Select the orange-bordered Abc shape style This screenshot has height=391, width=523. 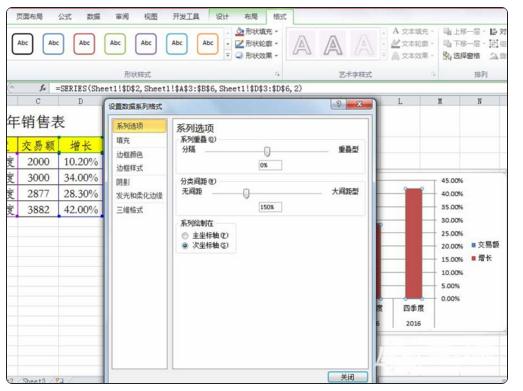pyautogui.click(x=208, y=43)
